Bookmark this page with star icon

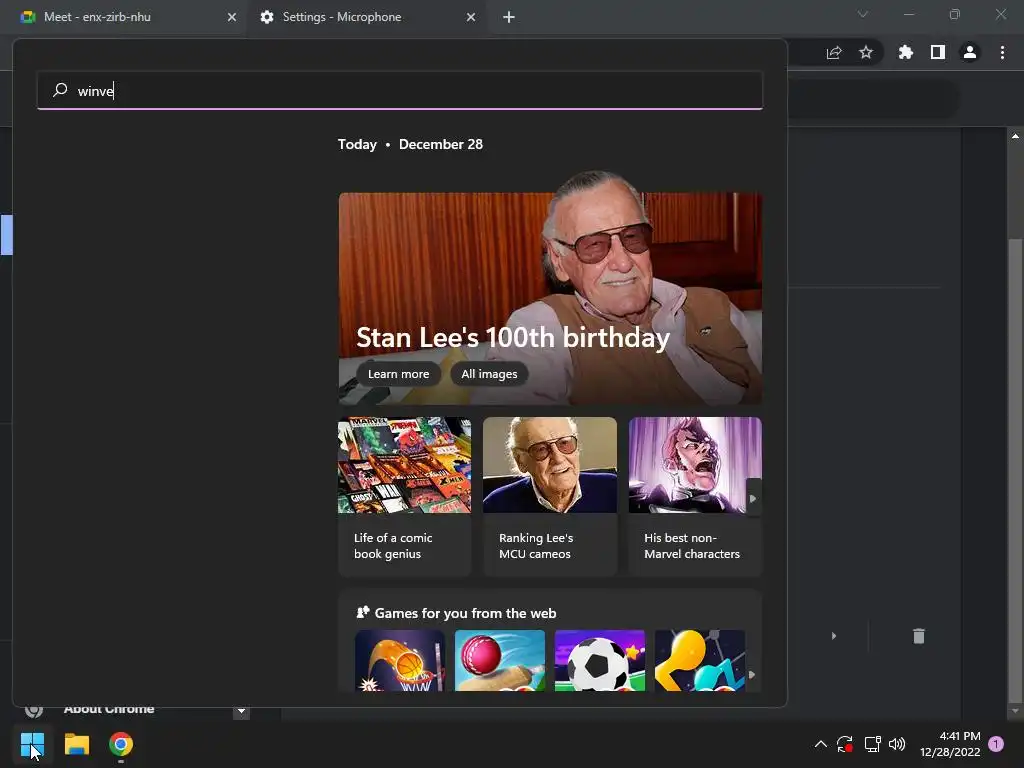(x=866, y=52)
